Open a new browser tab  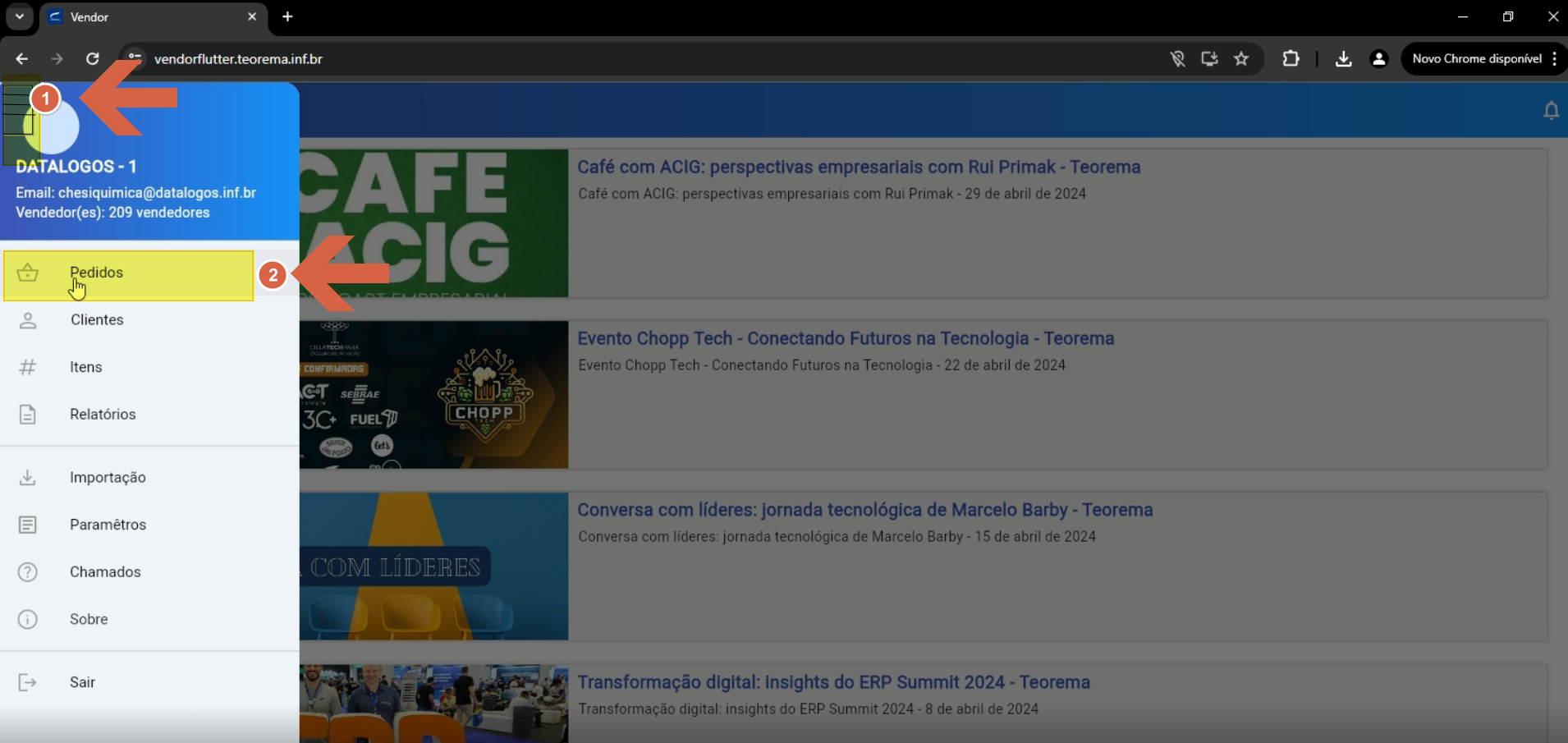[287, 16]
